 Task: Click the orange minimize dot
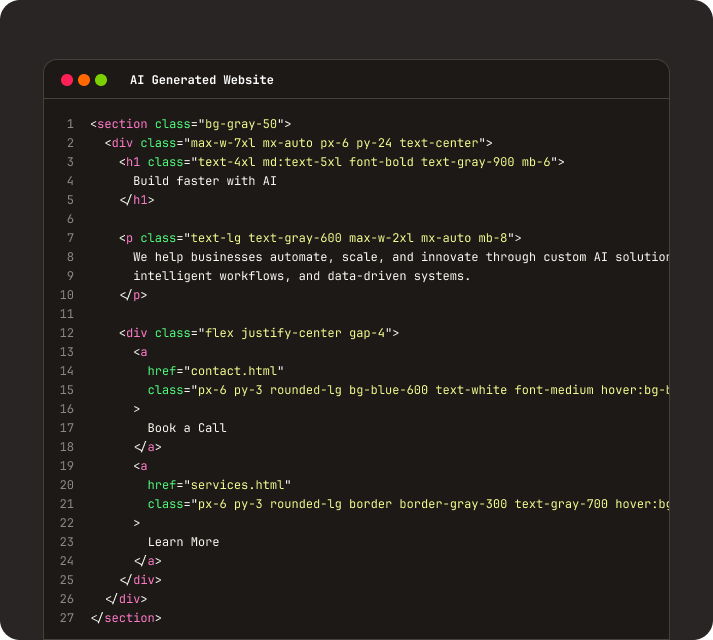point(84,80)
